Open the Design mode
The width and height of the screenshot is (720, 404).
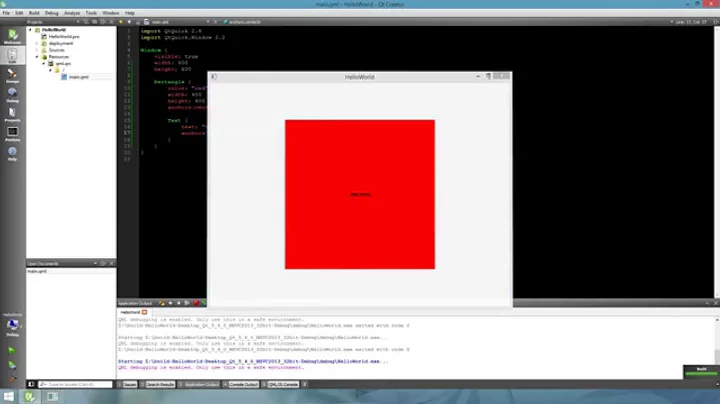click(x=12, y=75)
